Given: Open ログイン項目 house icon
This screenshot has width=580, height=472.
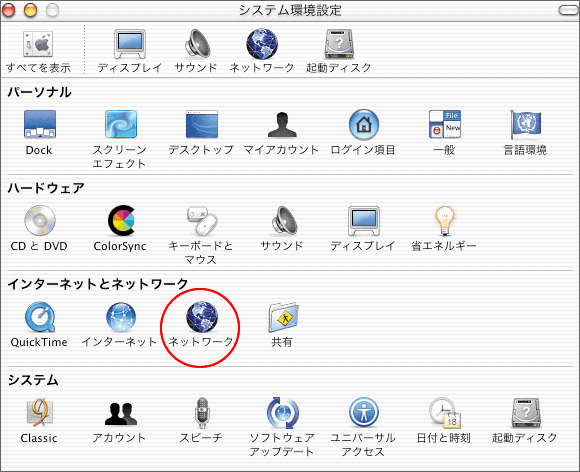Looking at the screenshot, I should [x=364, y=124].
